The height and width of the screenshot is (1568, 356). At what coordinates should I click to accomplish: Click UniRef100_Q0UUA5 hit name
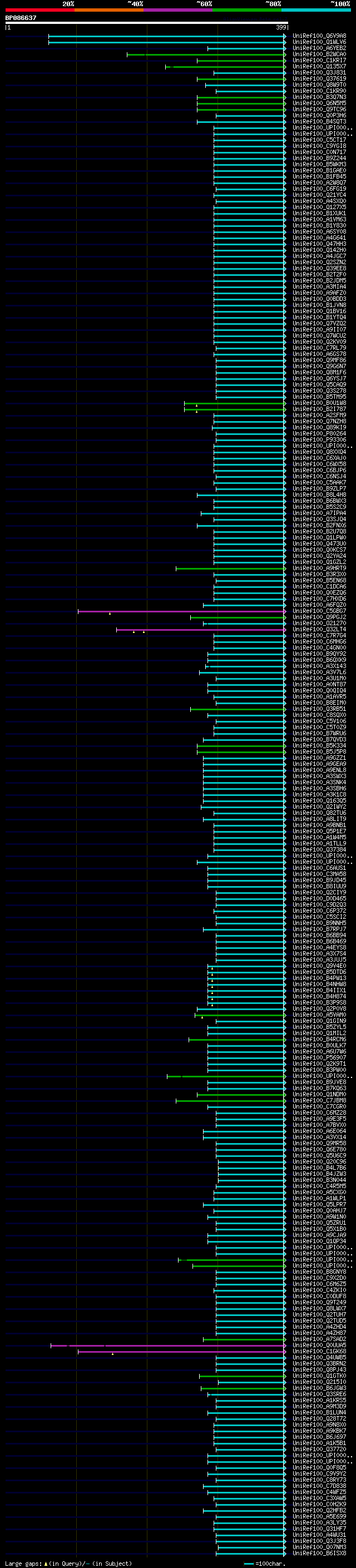(x=319, y=1345)
